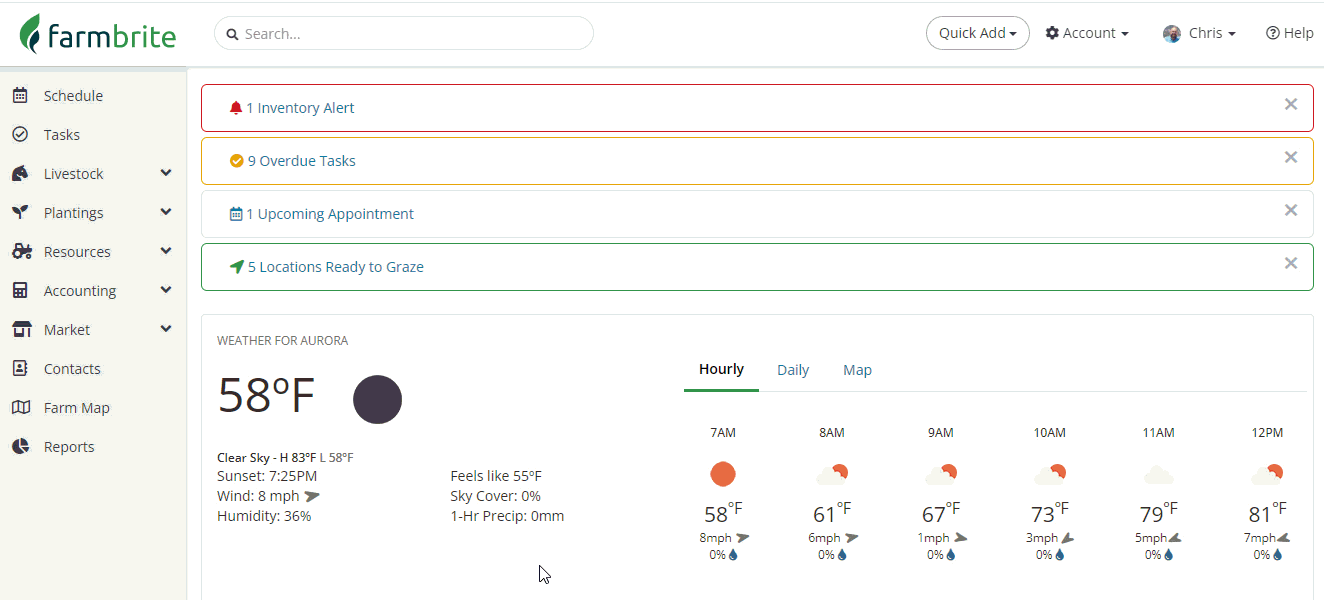Click the Tasks checkmark icon in sidebar
Screen dimensions: 1324x600
(20, 135)
